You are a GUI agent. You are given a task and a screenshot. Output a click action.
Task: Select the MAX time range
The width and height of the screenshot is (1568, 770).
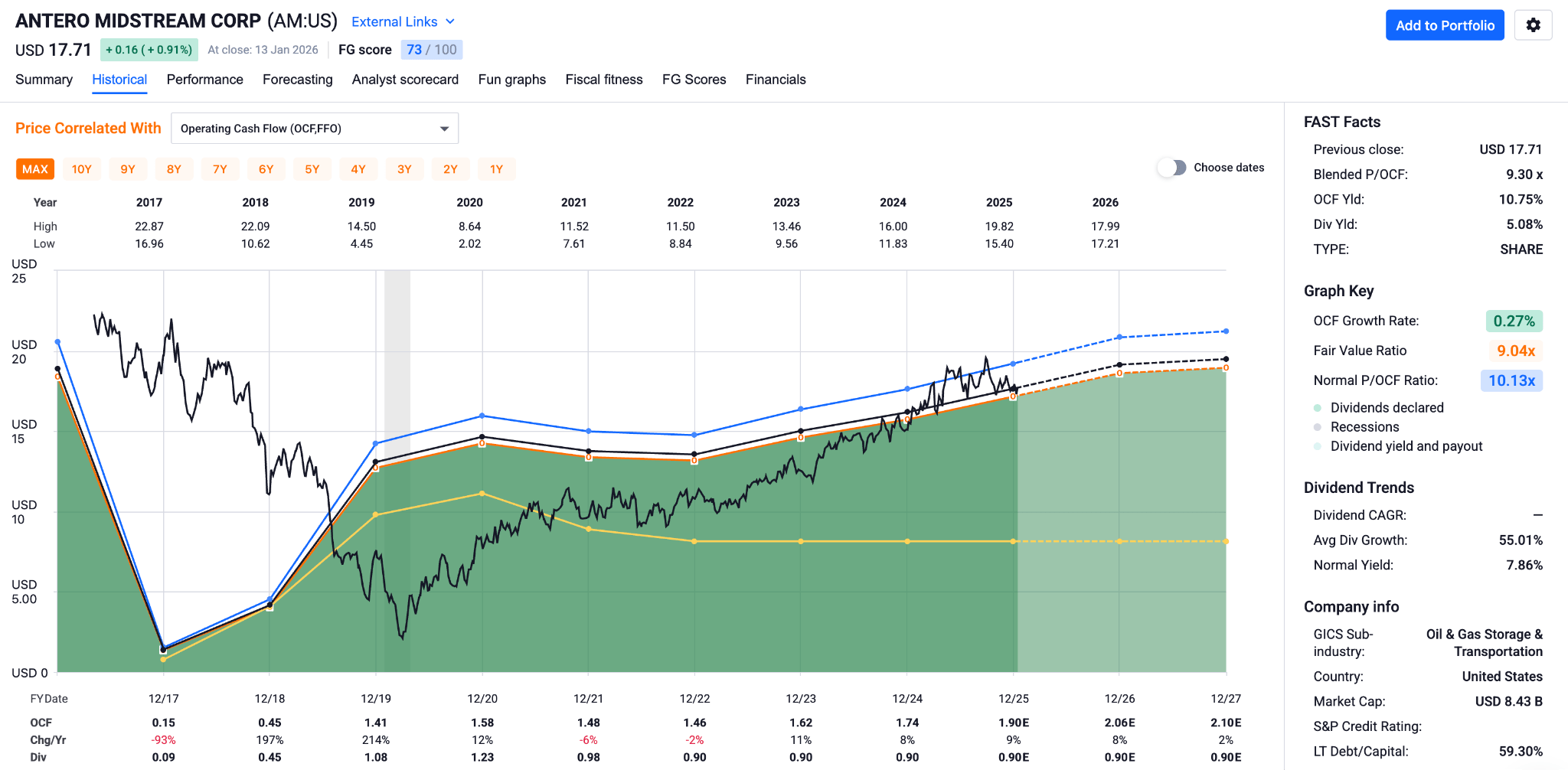35,169
